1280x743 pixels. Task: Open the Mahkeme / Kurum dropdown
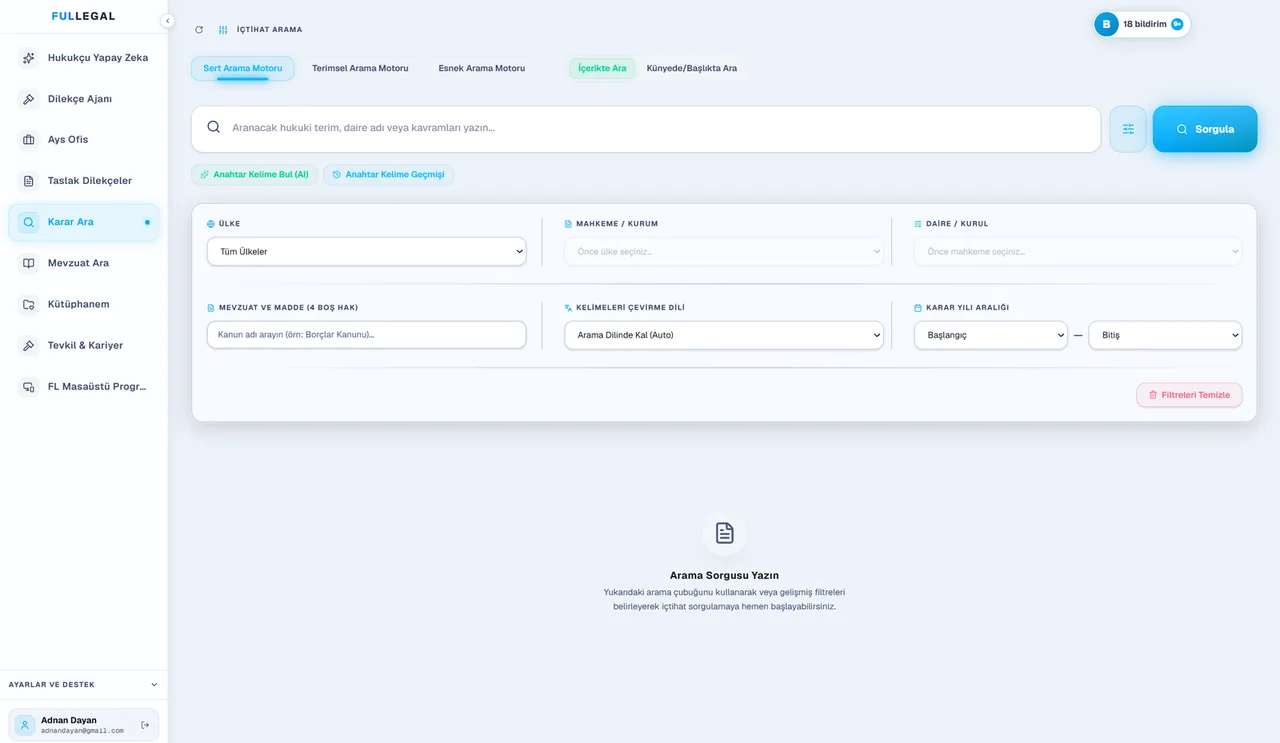(724, 251)
